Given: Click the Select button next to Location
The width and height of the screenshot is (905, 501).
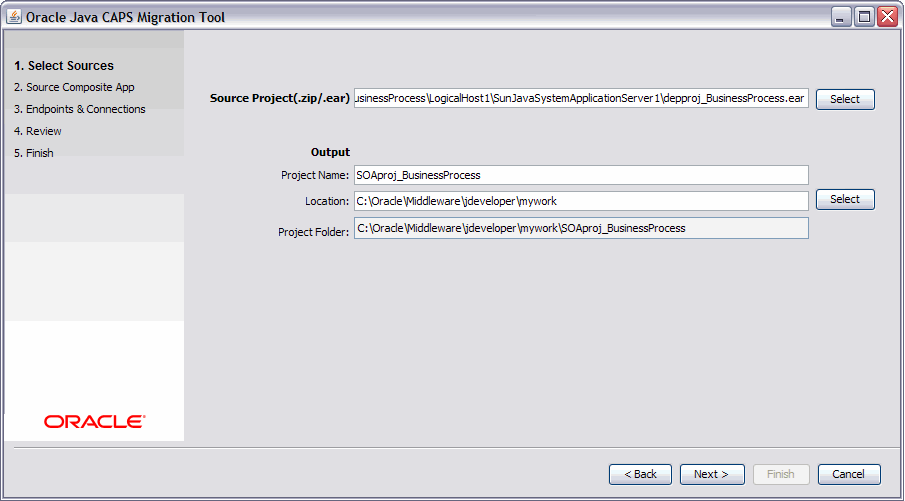Looking at the screenshot, I should (845, 200).
